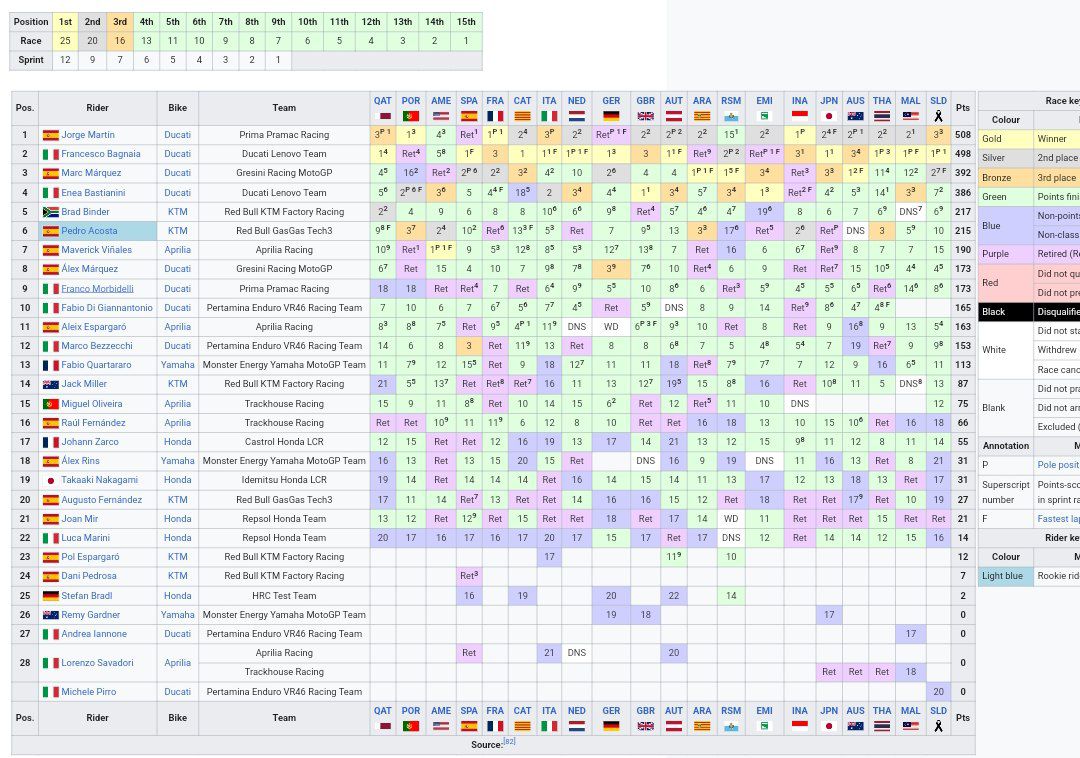This screenshot has height=758, width=1080.
Task: Open the Andrea Iannone rider link
Action: pyautogui.click(x=94, y=634)
